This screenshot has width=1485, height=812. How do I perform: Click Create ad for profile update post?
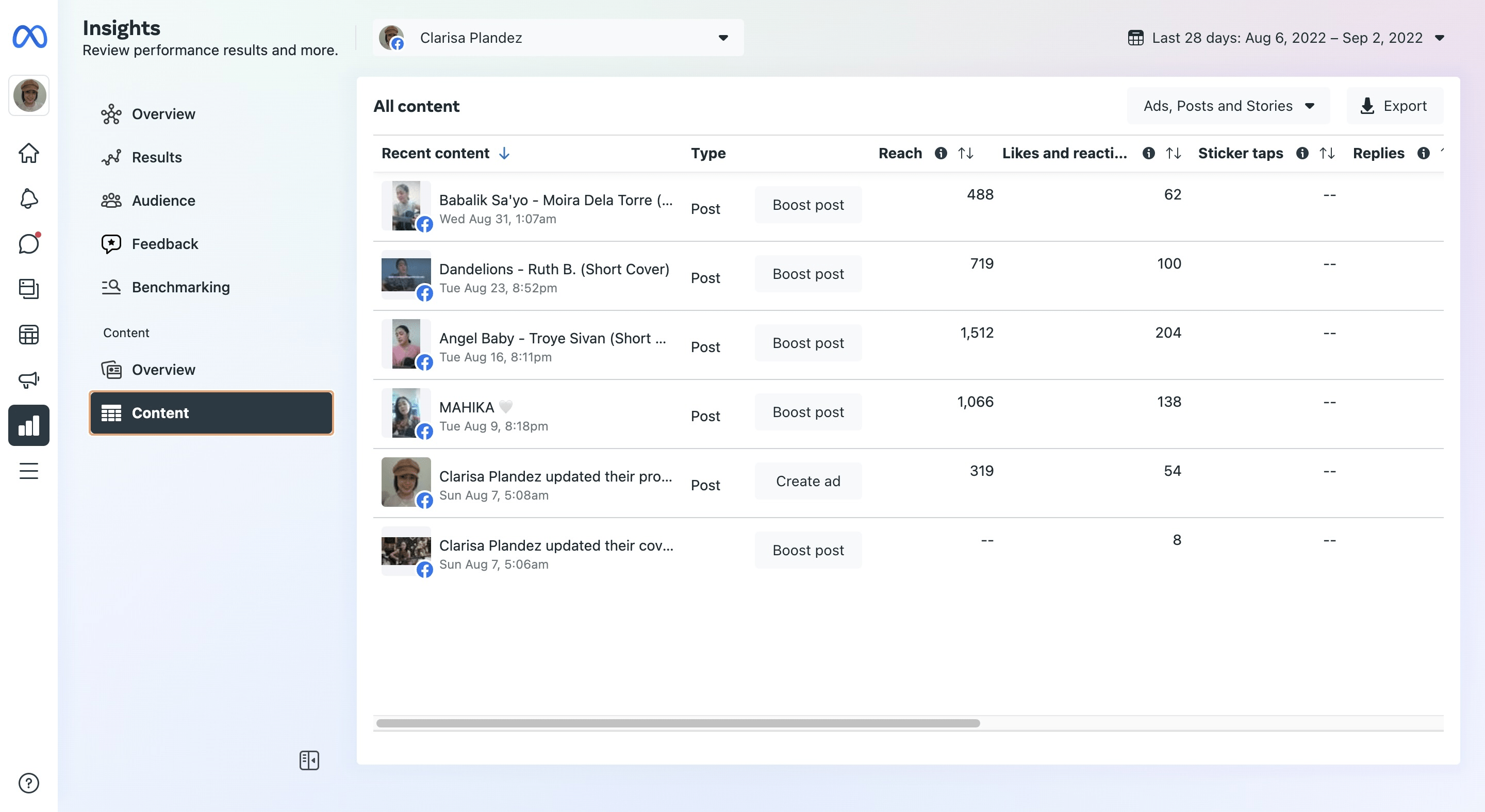(x=807, y=481)
